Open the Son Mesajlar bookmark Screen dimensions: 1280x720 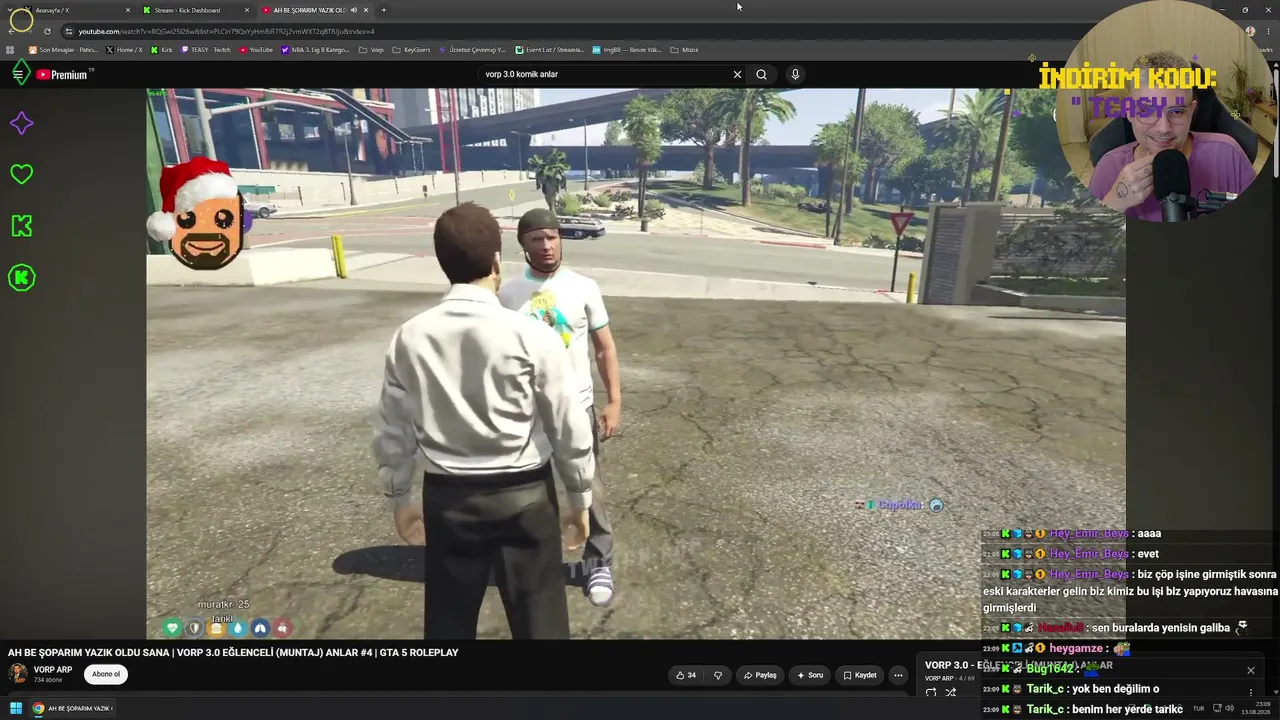pos(63,50)
